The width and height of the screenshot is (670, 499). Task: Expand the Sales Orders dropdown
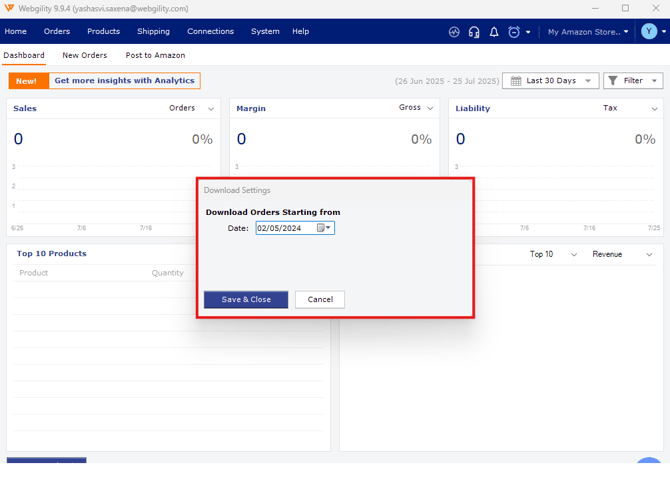point(211,108)
